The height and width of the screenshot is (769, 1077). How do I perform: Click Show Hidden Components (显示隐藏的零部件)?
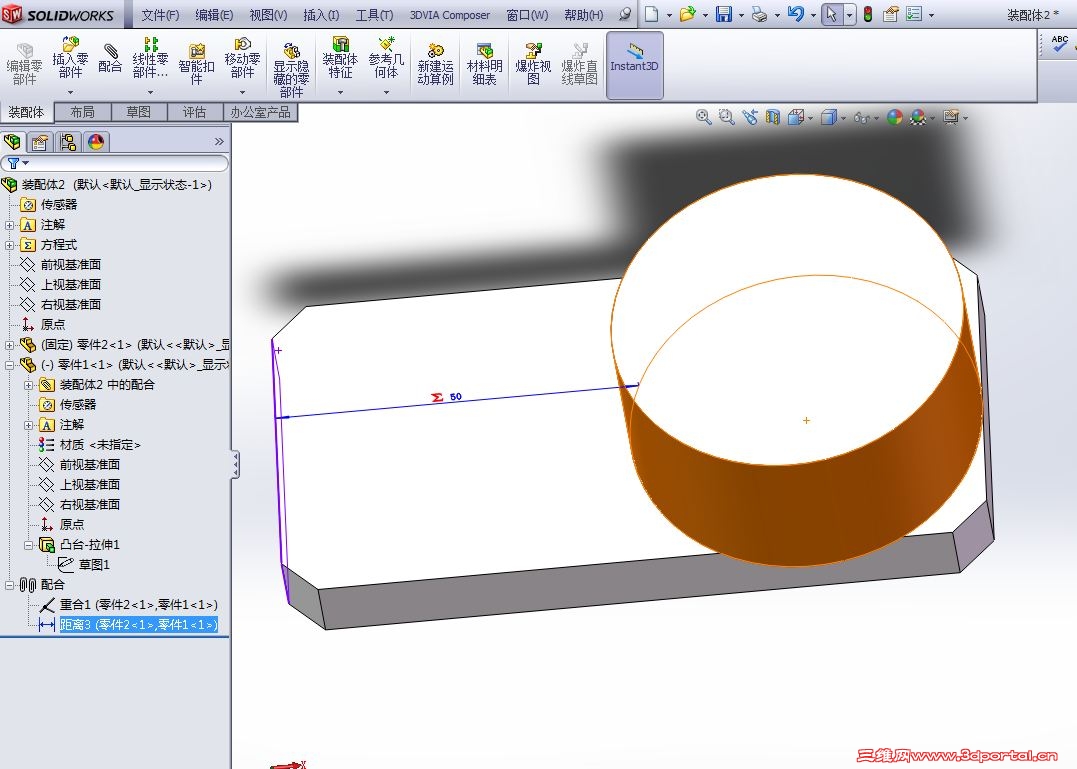291,69
